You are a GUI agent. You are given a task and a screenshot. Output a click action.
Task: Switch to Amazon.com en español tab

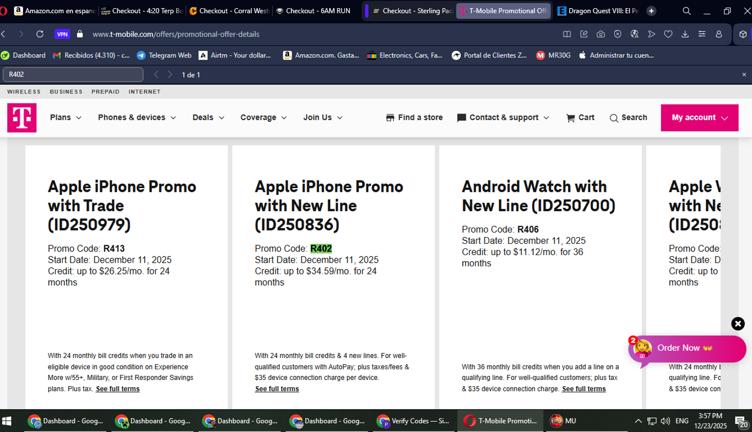tap(54, 11)
